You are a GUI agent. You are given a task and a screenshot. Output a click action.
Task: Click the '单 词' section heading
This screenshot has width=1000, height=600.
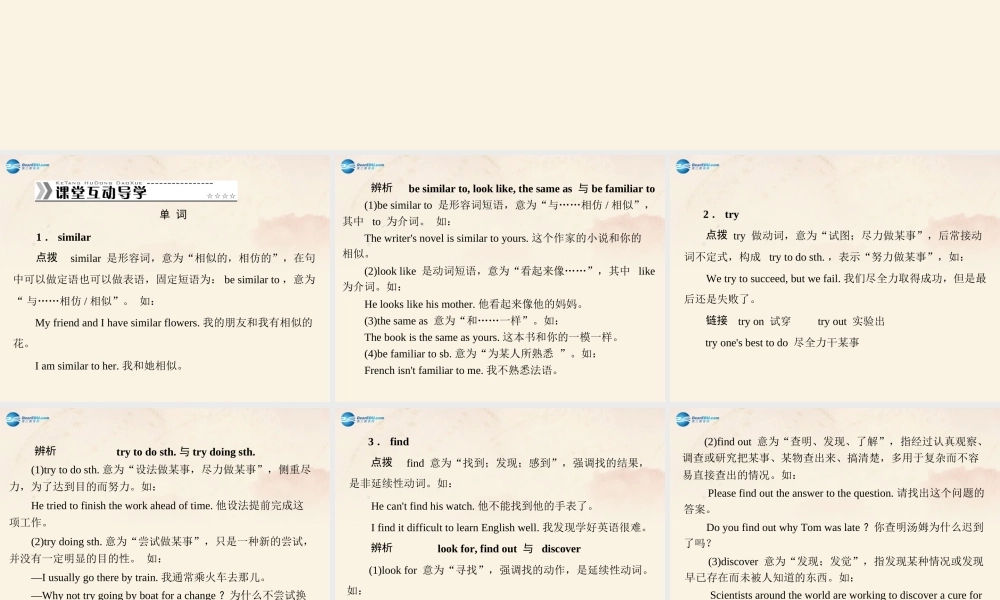point(173,214)
